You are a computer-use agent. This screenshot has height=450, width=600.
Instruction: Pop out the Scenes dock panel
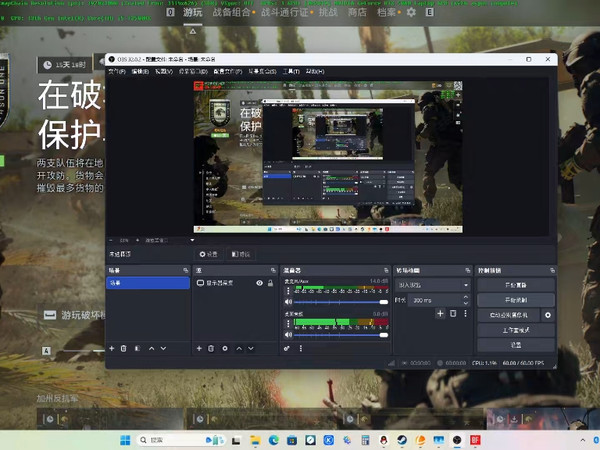(186, 271)
